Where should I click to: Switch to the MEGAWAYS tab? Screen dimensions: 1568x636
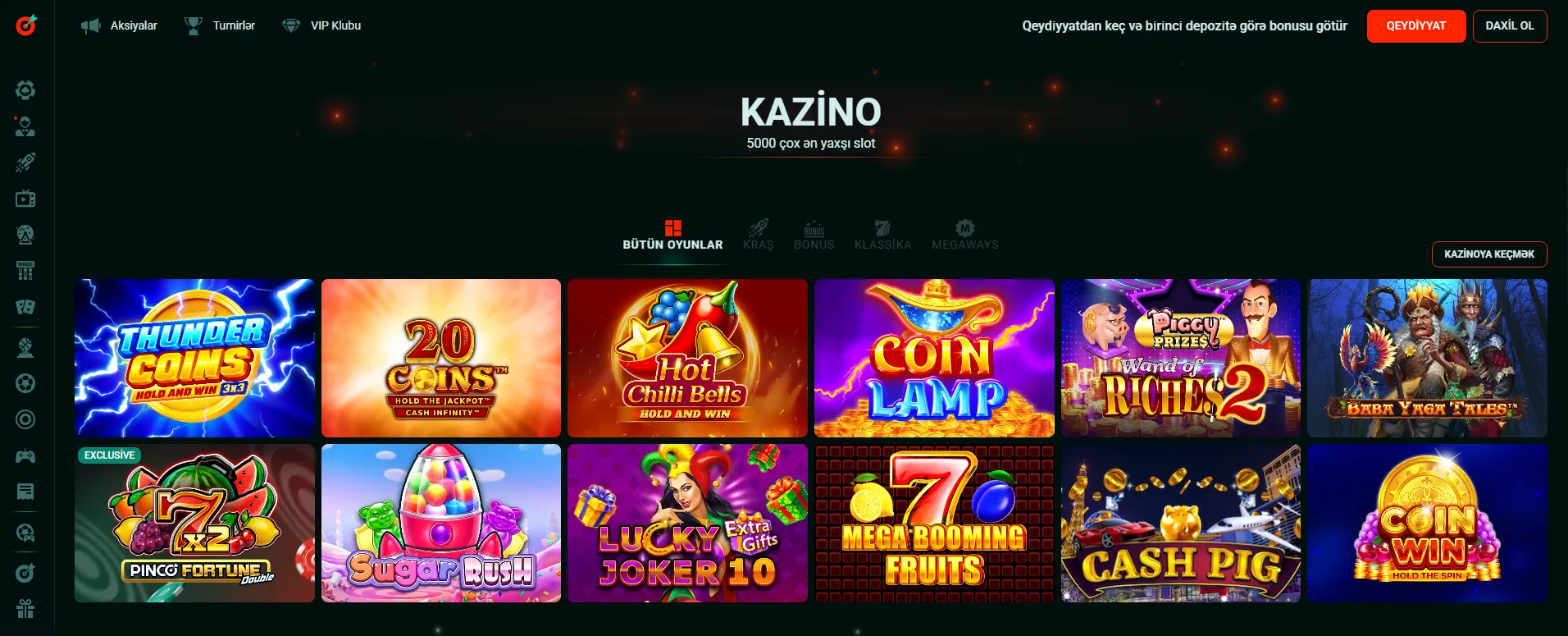[965, 235]
